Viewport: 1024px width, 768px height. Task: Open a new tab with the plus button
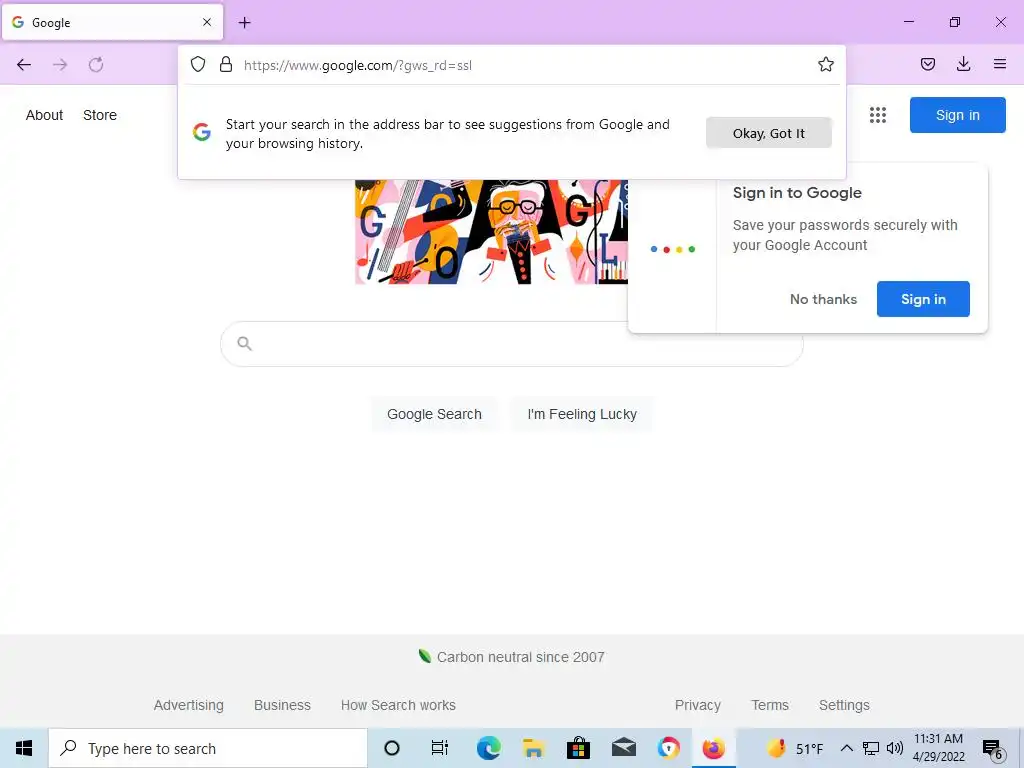[x=244, y=22]
